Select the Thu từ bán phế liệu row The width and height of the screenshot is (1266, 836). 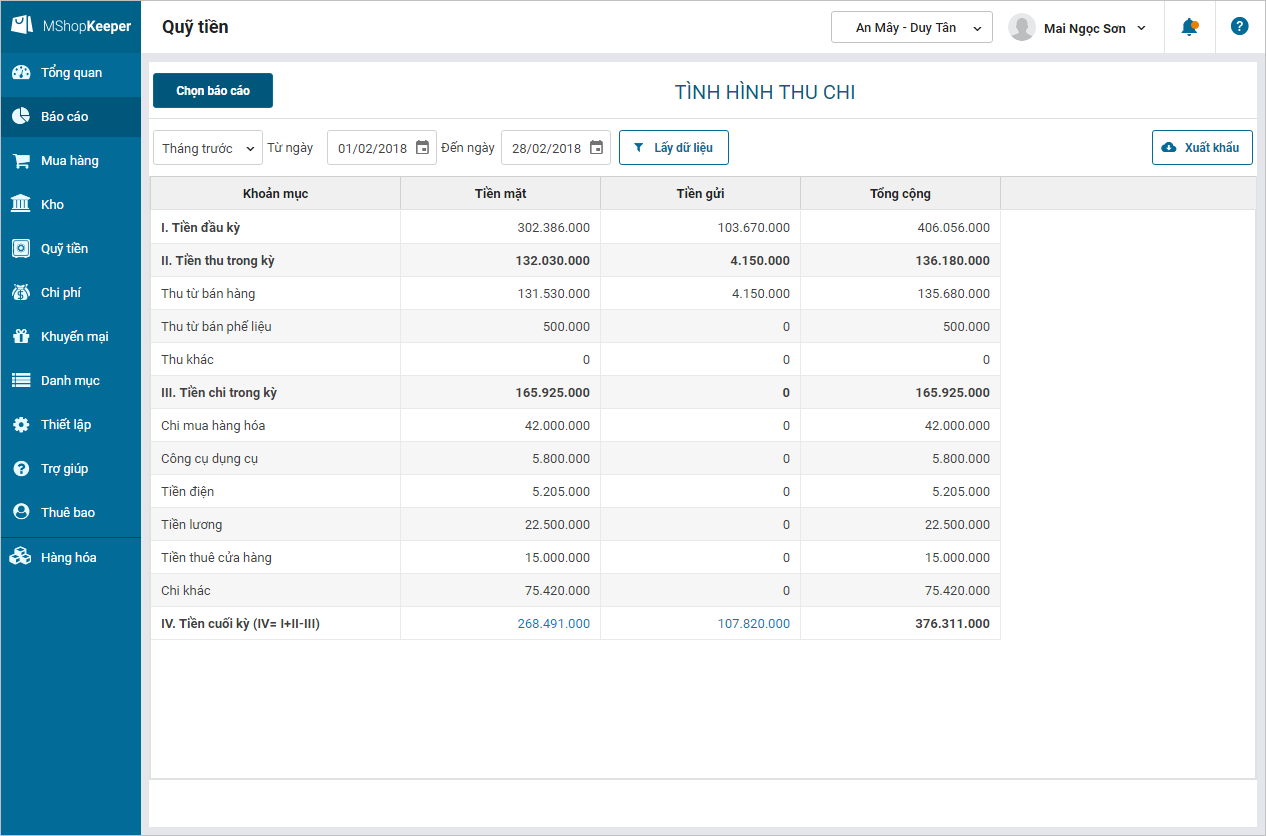click(575, 327)
